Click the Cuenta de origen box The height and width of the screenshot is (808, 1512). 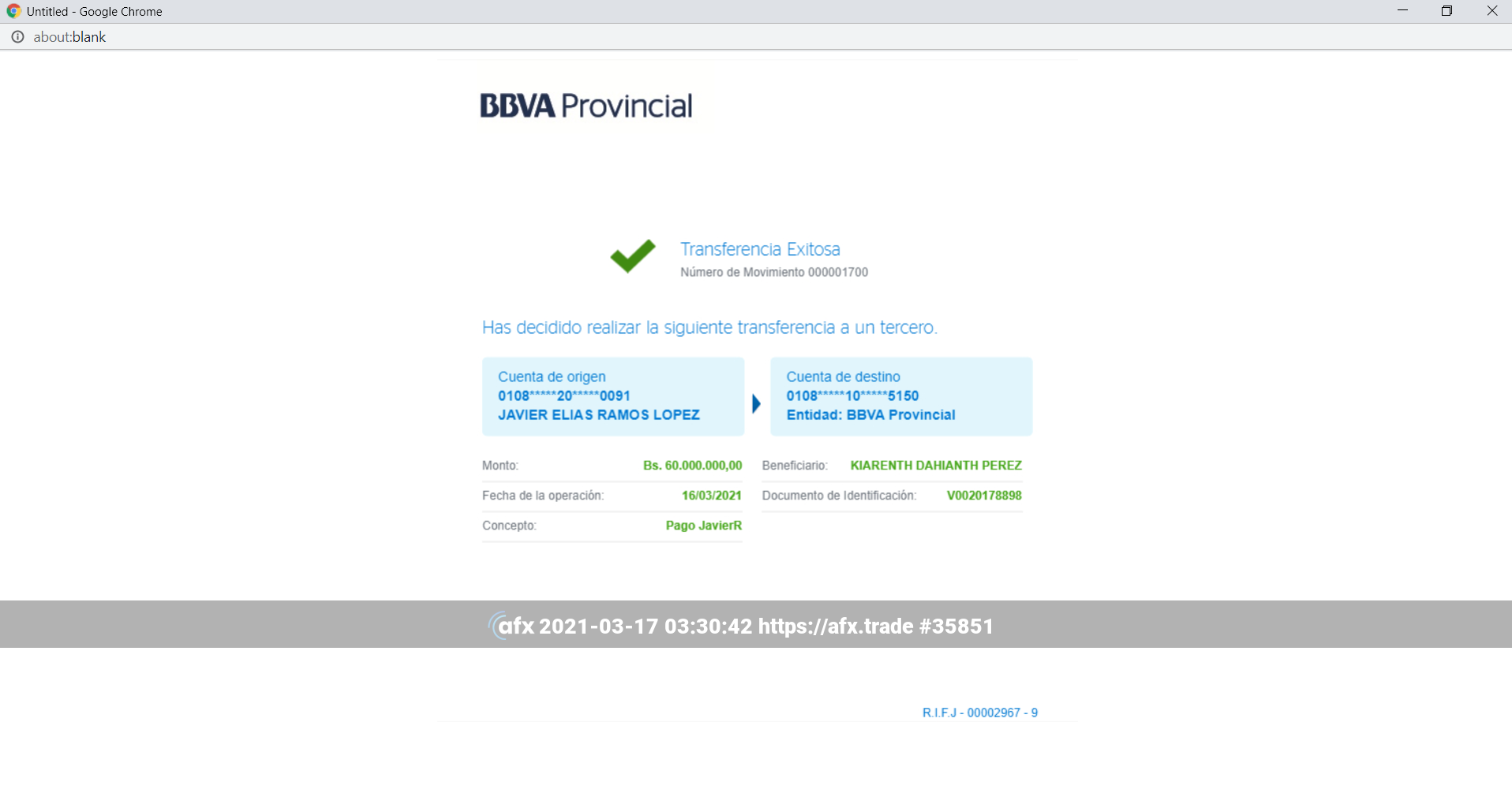pyautogui.click(x=613, y=396)
